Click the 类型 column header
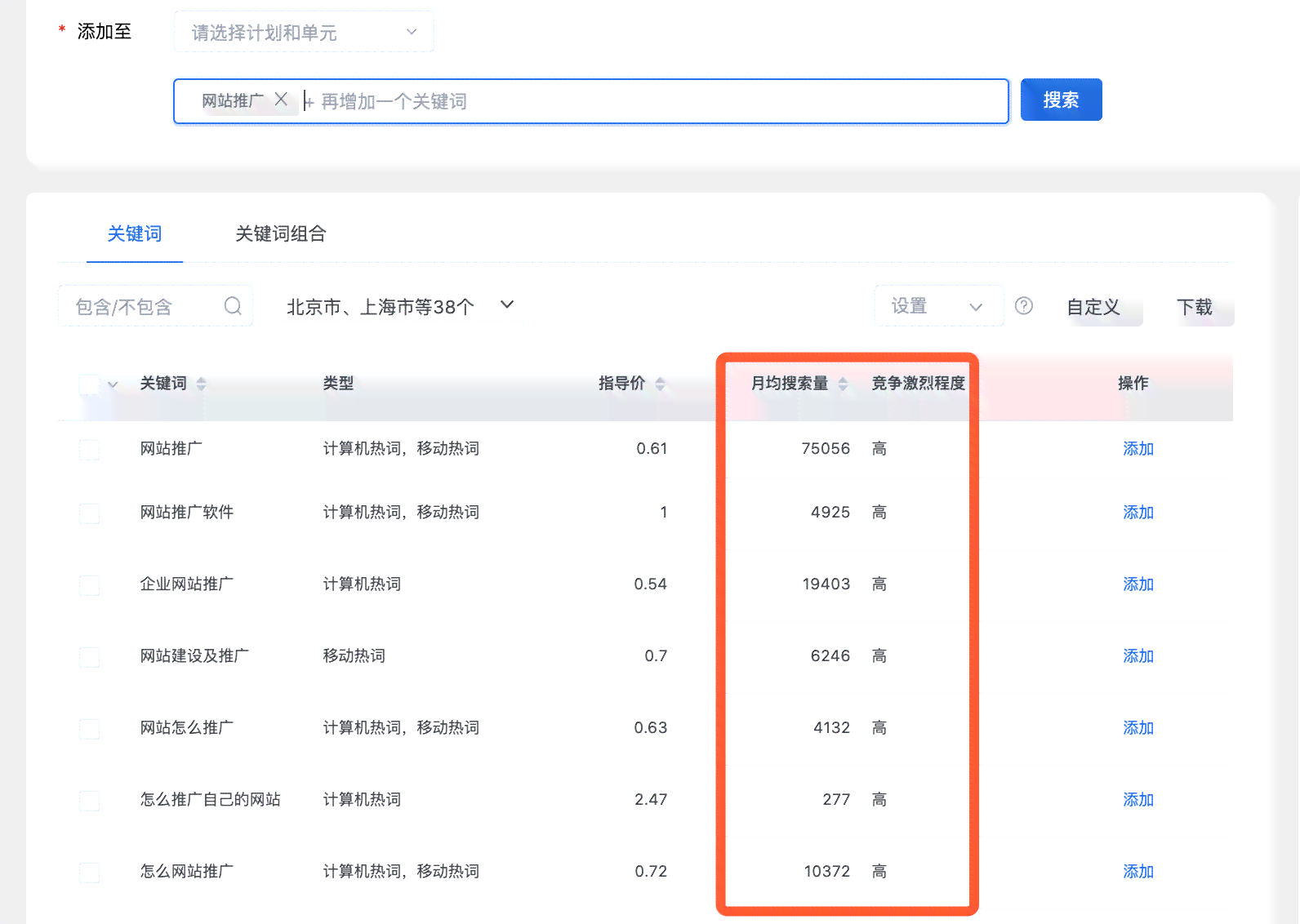 338,384
